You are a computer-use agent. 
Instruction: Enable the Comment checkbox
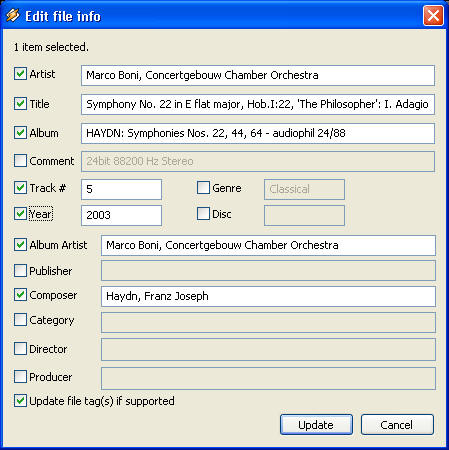click(20, 161)
